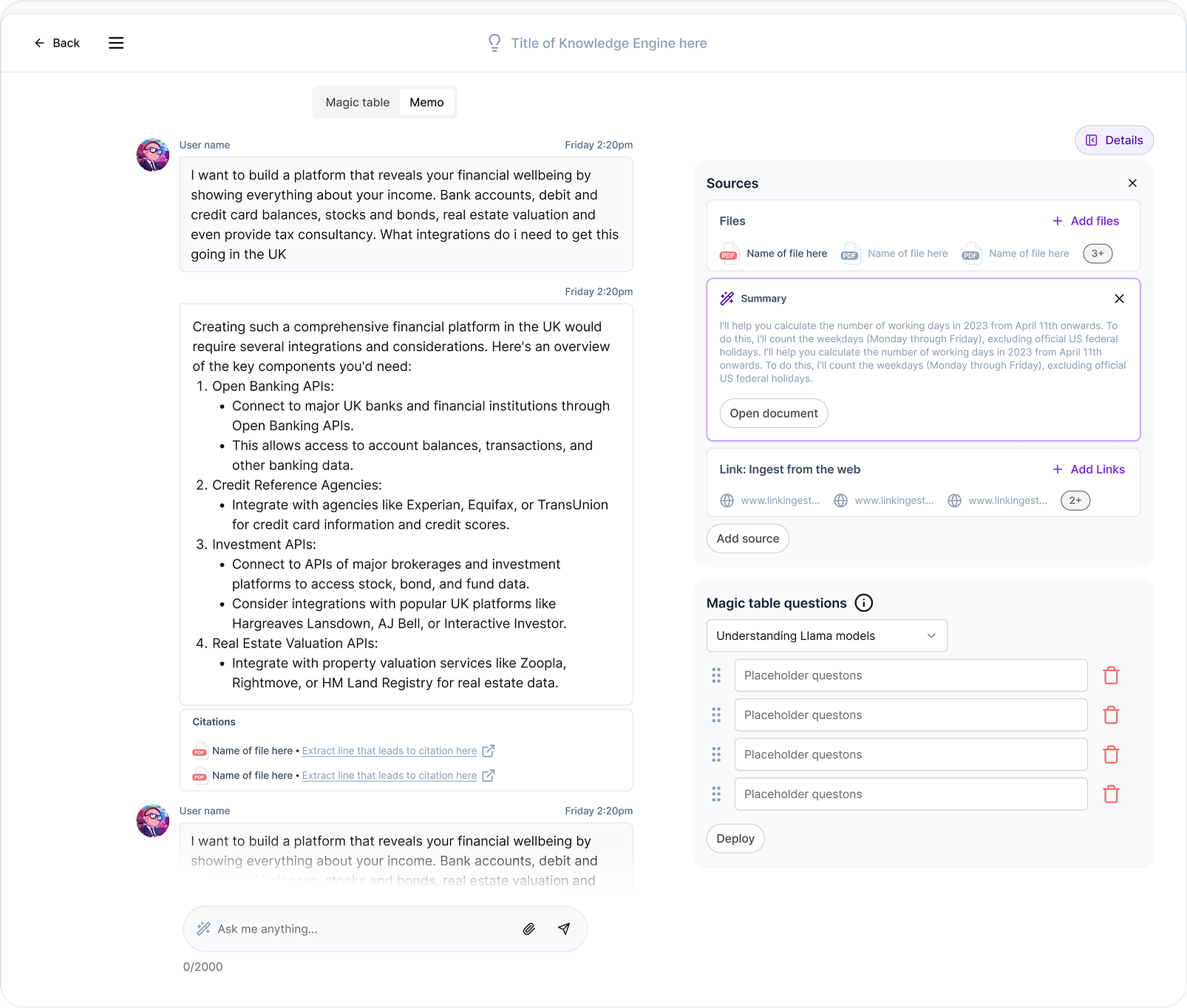This screenshot has width=1187, height=1008.
Task: Click the magic wand icon in chat input
Action: [x=203, y=929]
